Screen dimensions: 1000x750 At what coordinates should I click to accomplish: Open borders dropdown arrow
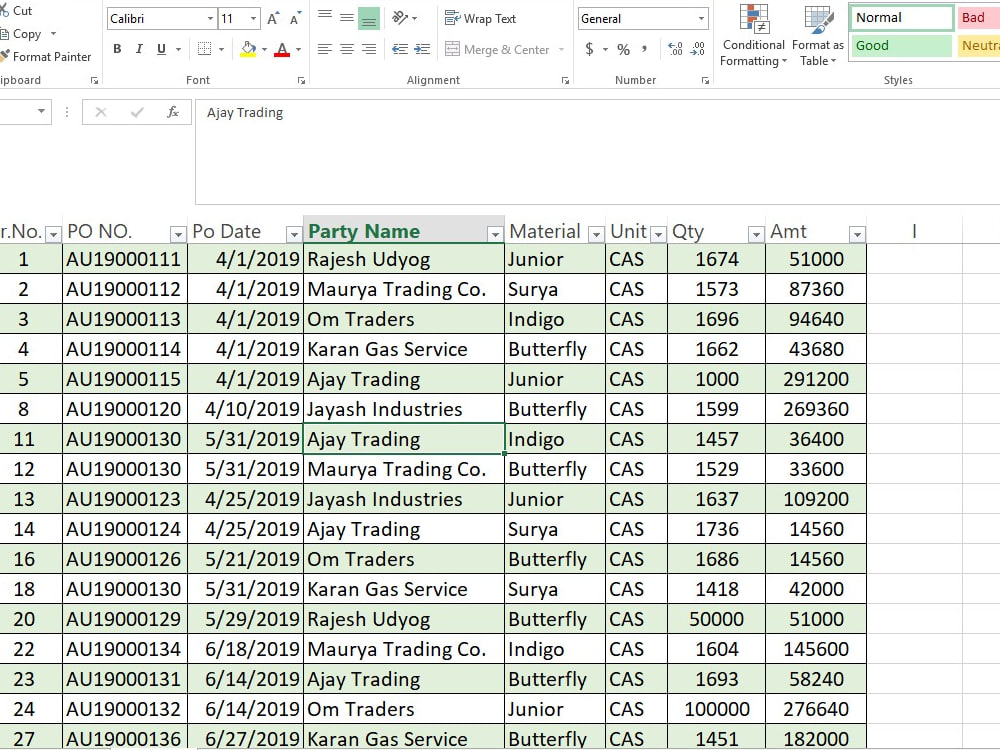(x=221, y=49)
